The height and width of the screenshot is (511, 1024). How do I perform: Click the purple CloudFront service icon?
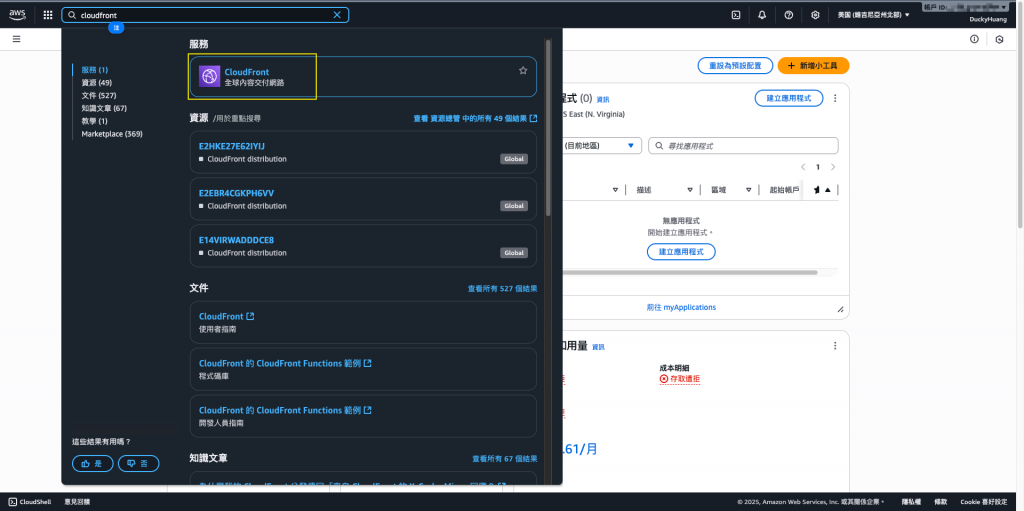click(x=210, y=76)
